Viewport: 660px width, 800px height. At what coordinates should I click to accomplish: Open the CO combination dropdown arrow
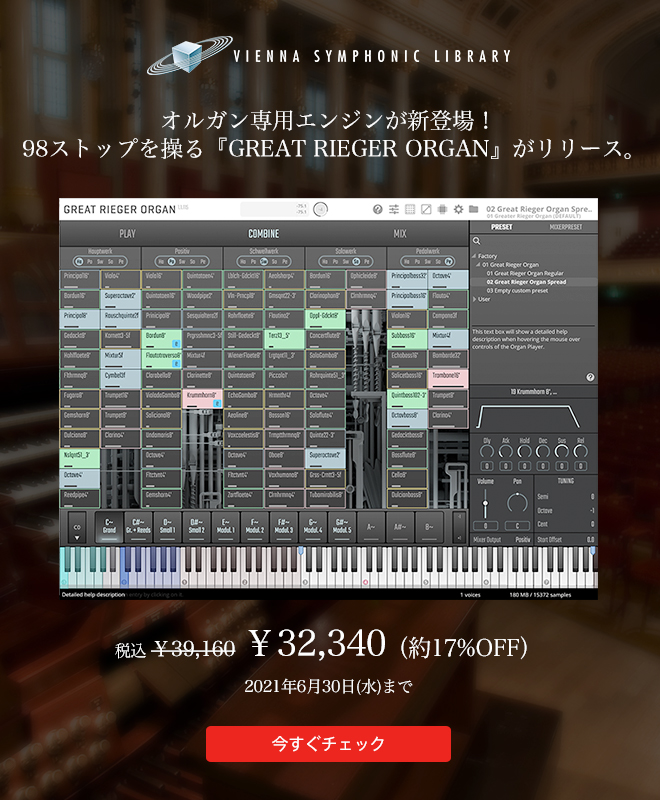pos(77,538)
